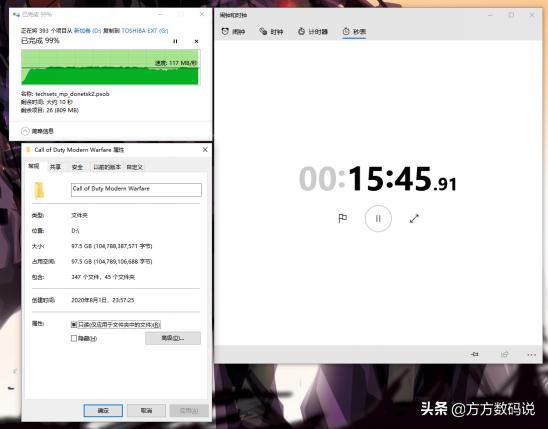Confirm properties with the 确定 button
The width and height of the screenshot is (548, 429).
coord(103,410)
